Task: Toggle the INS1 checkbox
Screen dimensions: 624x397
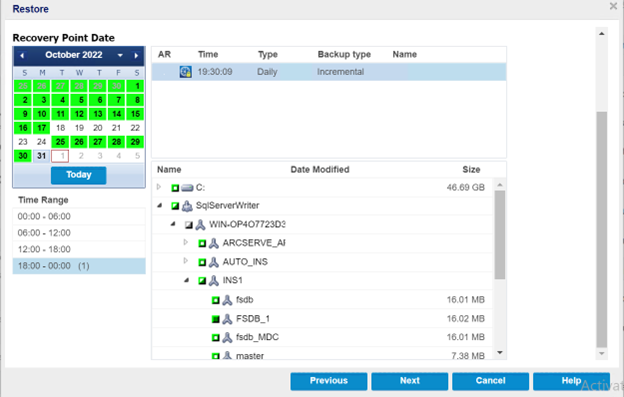Action: 202,281
